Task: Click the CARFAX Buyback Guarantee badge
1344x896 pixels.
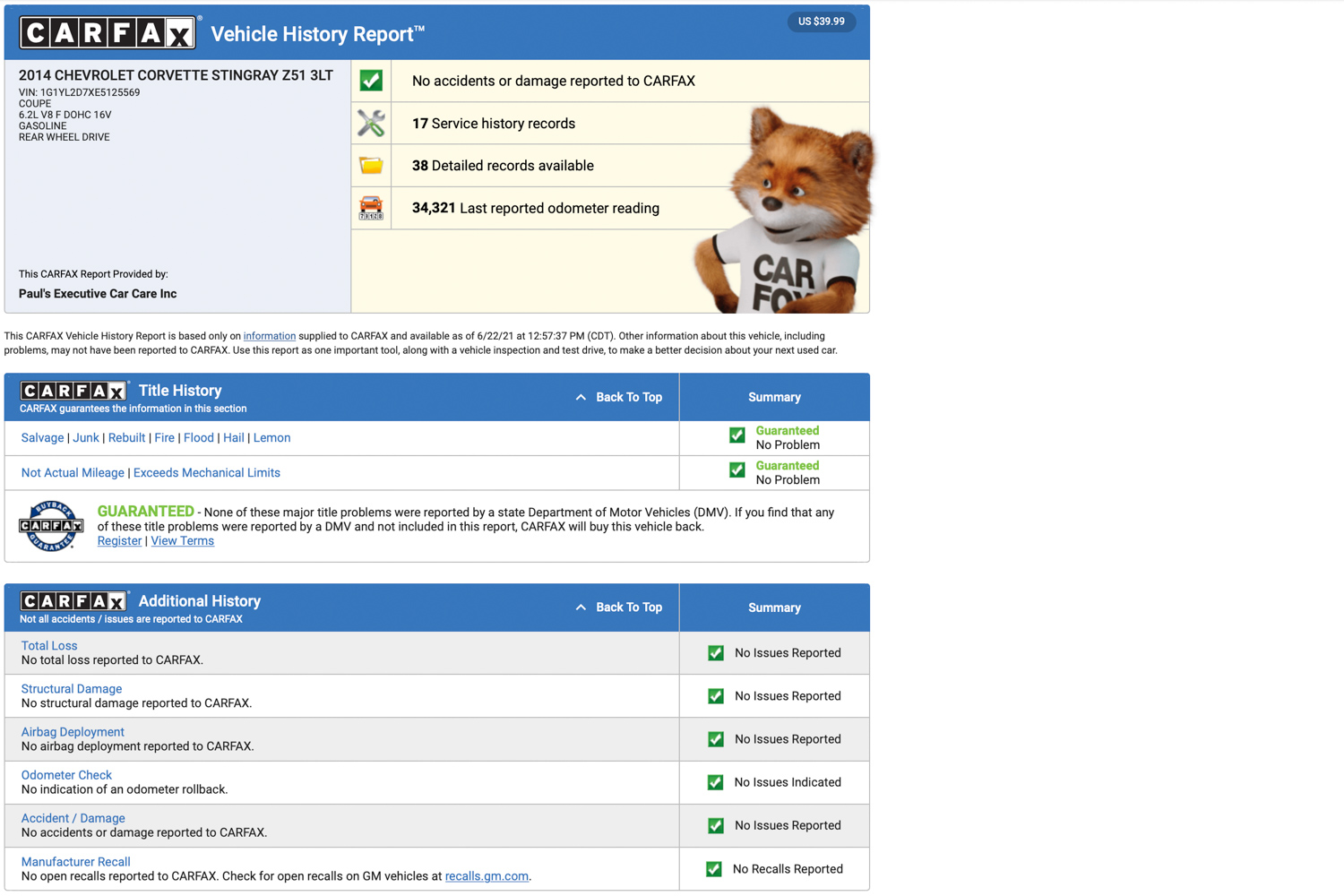Action: pyautogui.click(x=51, y=526)
